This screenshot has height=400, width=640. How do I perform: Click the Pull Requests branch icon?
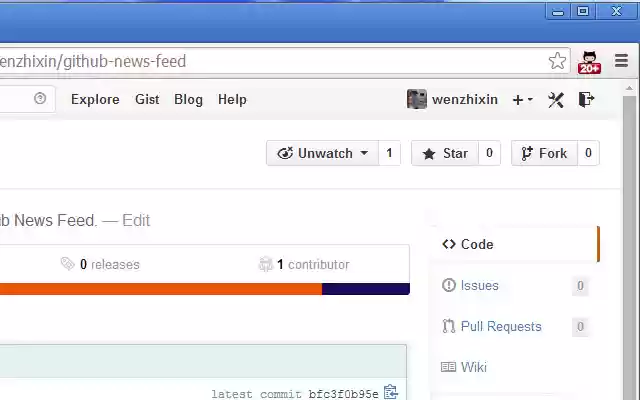(x=449, y=326)
